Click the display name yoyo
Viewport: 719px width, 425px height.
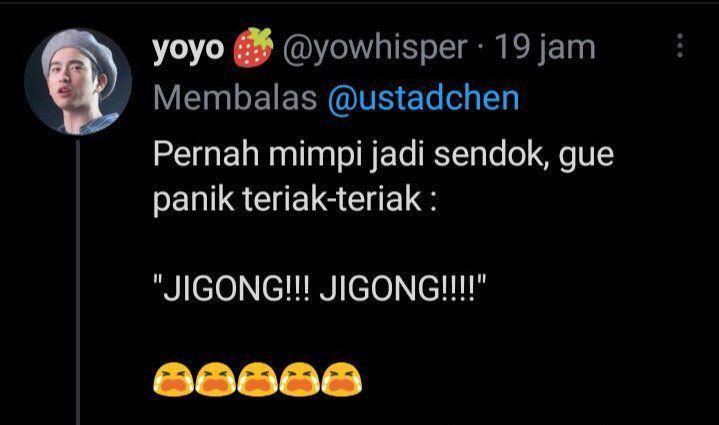click(188, 48)
